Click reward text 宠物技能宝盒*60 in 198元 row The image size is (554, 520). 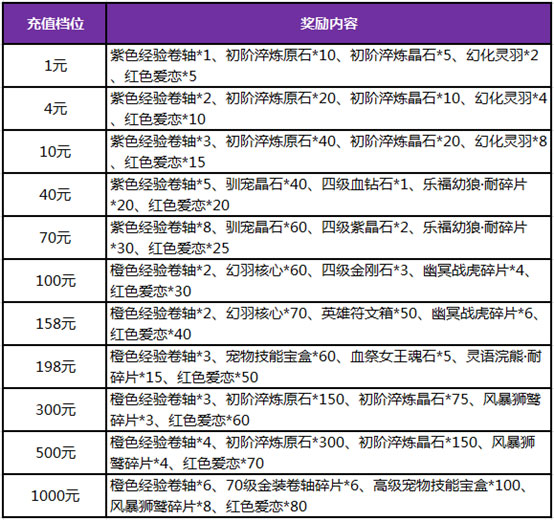click(x=281, y=356)
